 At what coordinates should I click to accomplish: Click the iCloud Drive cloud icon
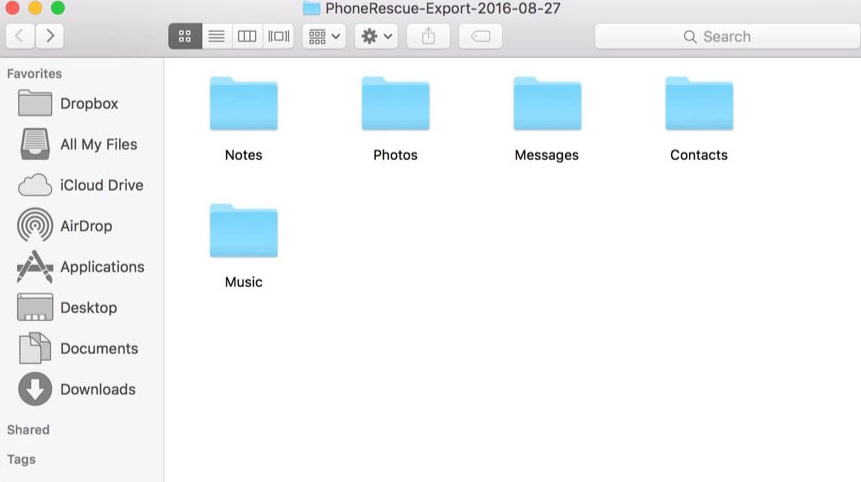point(35,186)
